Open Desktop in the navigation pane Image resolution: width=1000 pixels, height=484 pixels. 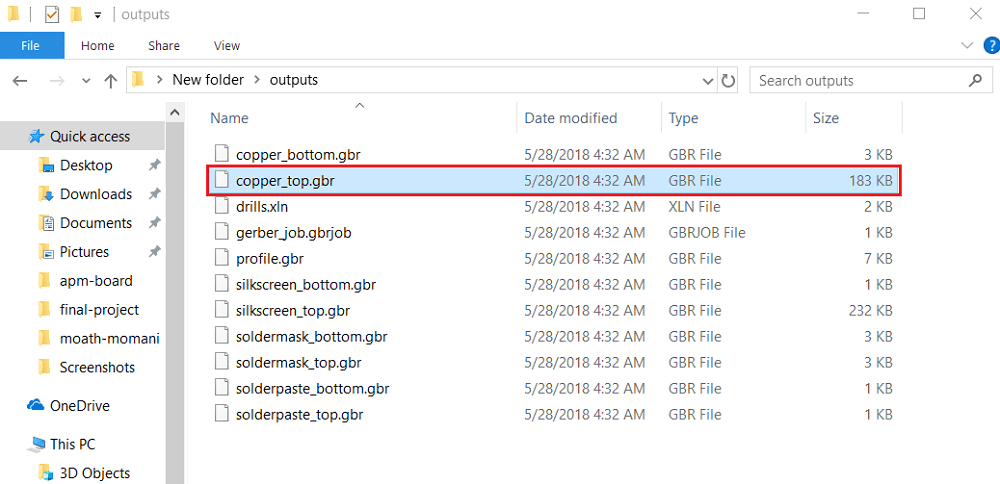86,165
